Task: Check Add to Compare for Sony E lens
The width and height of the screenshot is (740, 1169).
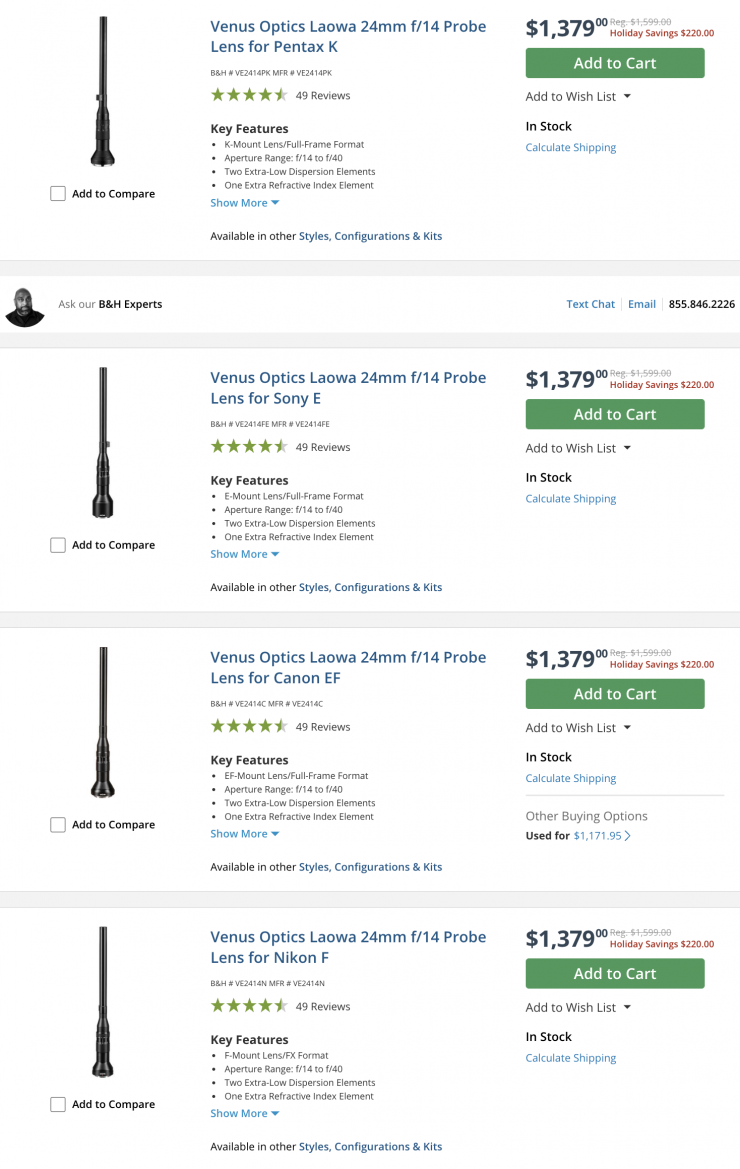Action: [58, 545]
